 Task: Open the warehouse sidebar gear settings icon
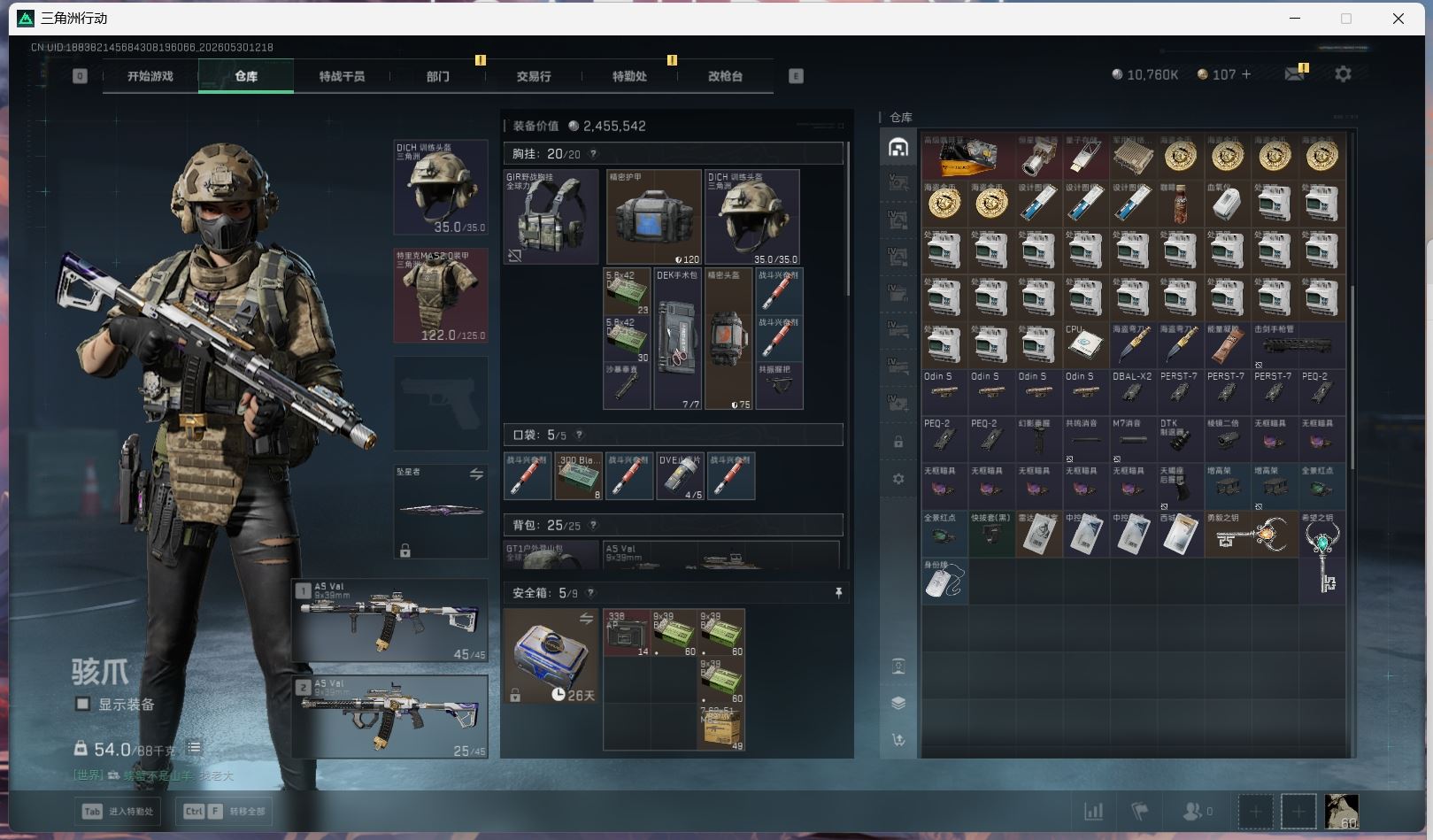tap(898, 479)
